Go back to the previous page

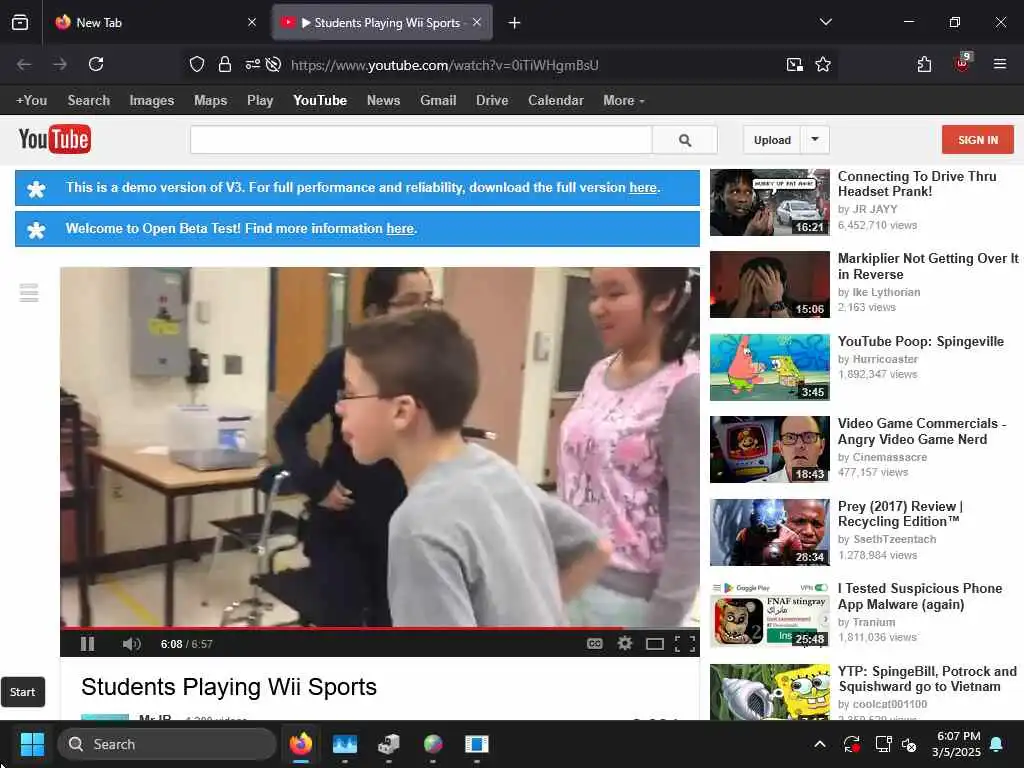tap(24, 64)
